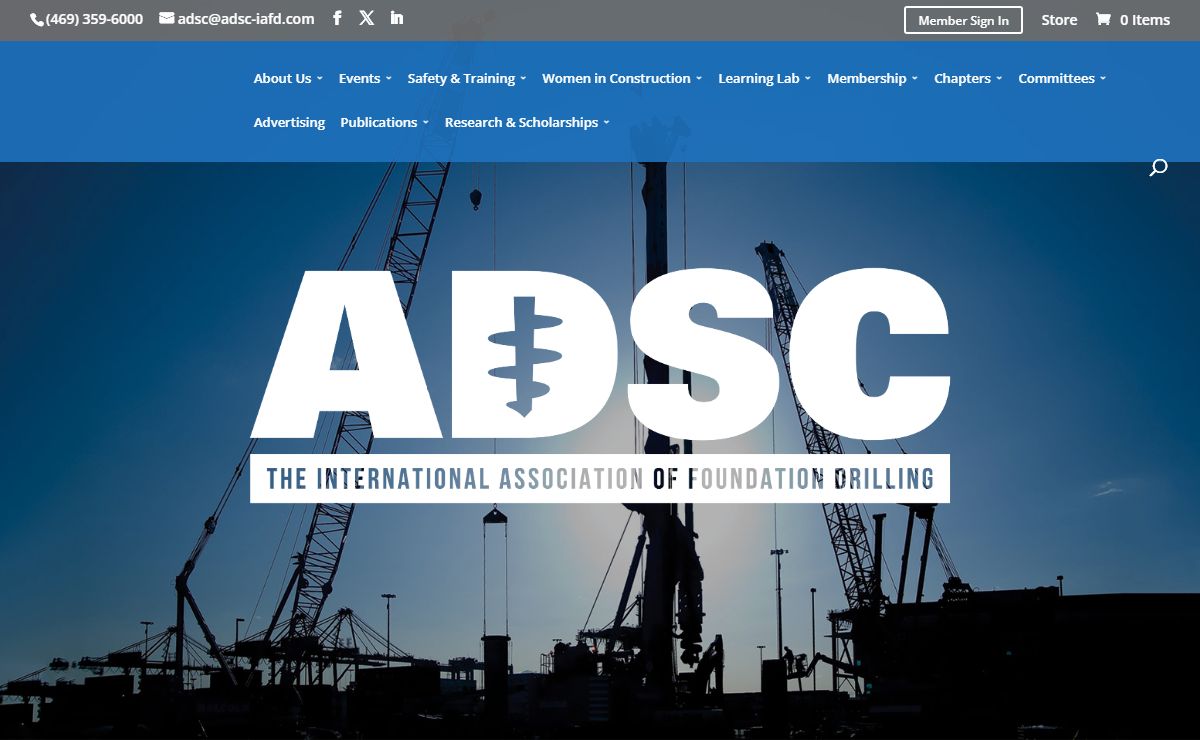The width and height of the screenshot is (1200, 740).
Task: Go to the Advertising page
Action: pyautogui.click(x=289, y=122)
